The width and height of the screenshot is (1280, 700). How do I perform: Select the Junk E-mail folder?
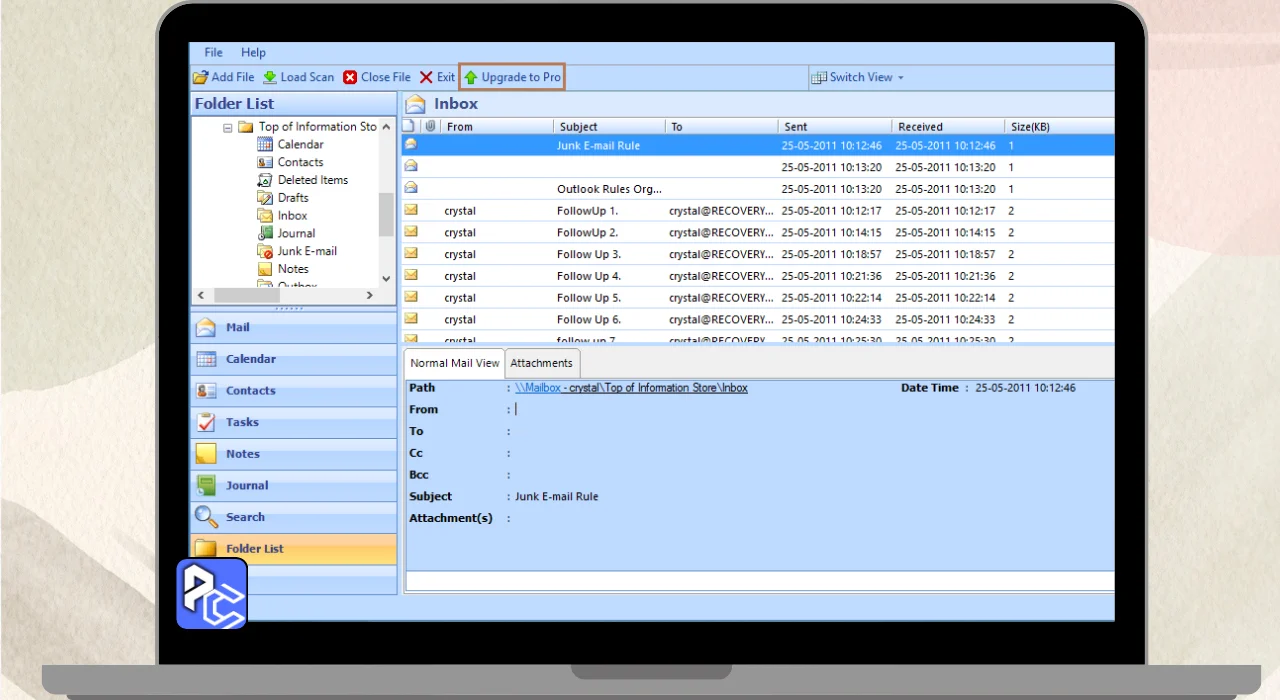(x=306, y=251)
